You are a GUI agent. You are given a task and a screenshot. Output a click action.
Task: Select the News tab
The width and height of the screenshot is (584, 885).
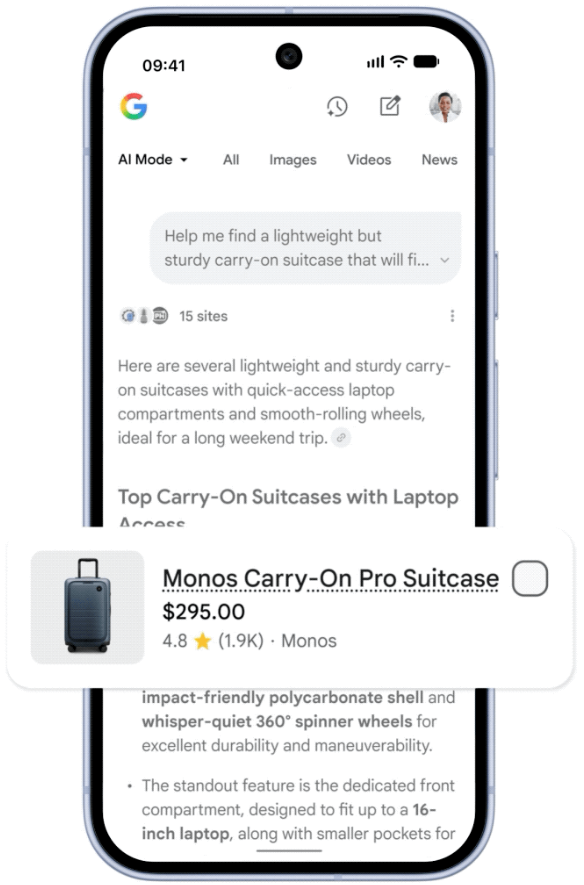click(439, 160)
